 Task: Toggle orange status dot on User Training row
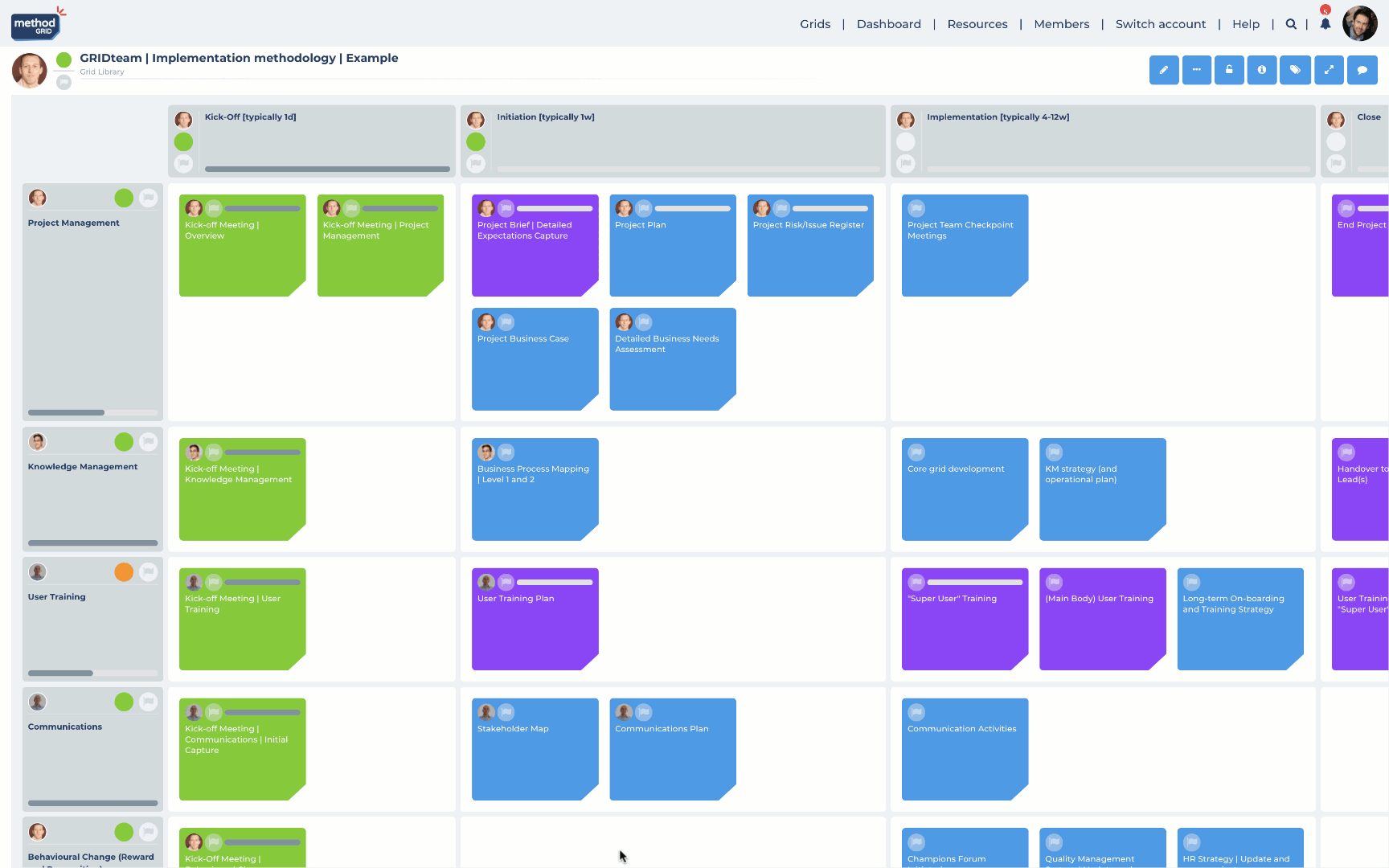pos(124,571)
